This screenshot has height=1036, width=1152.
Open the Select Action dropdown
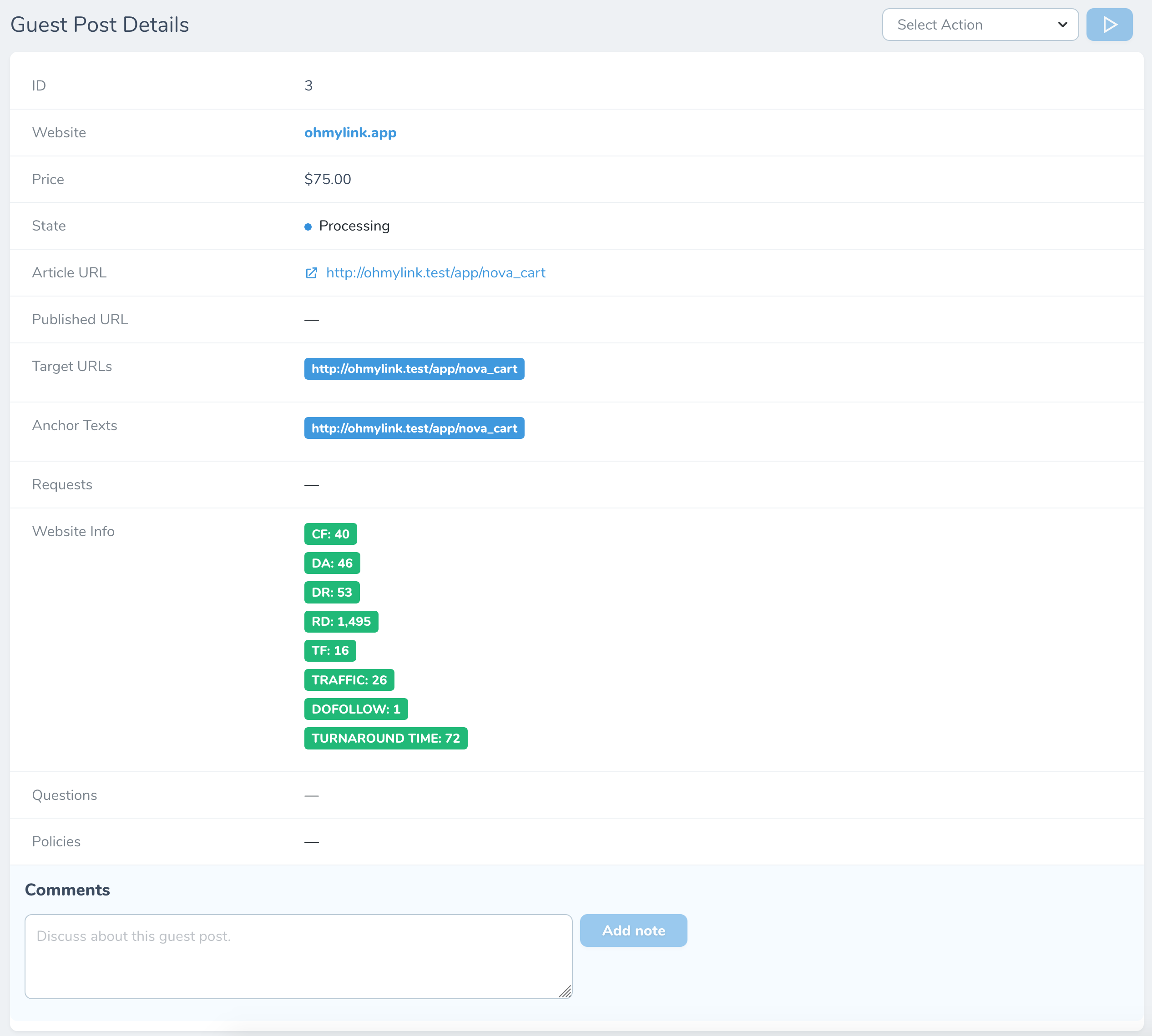pyautogui.click(x=980, y=25)
